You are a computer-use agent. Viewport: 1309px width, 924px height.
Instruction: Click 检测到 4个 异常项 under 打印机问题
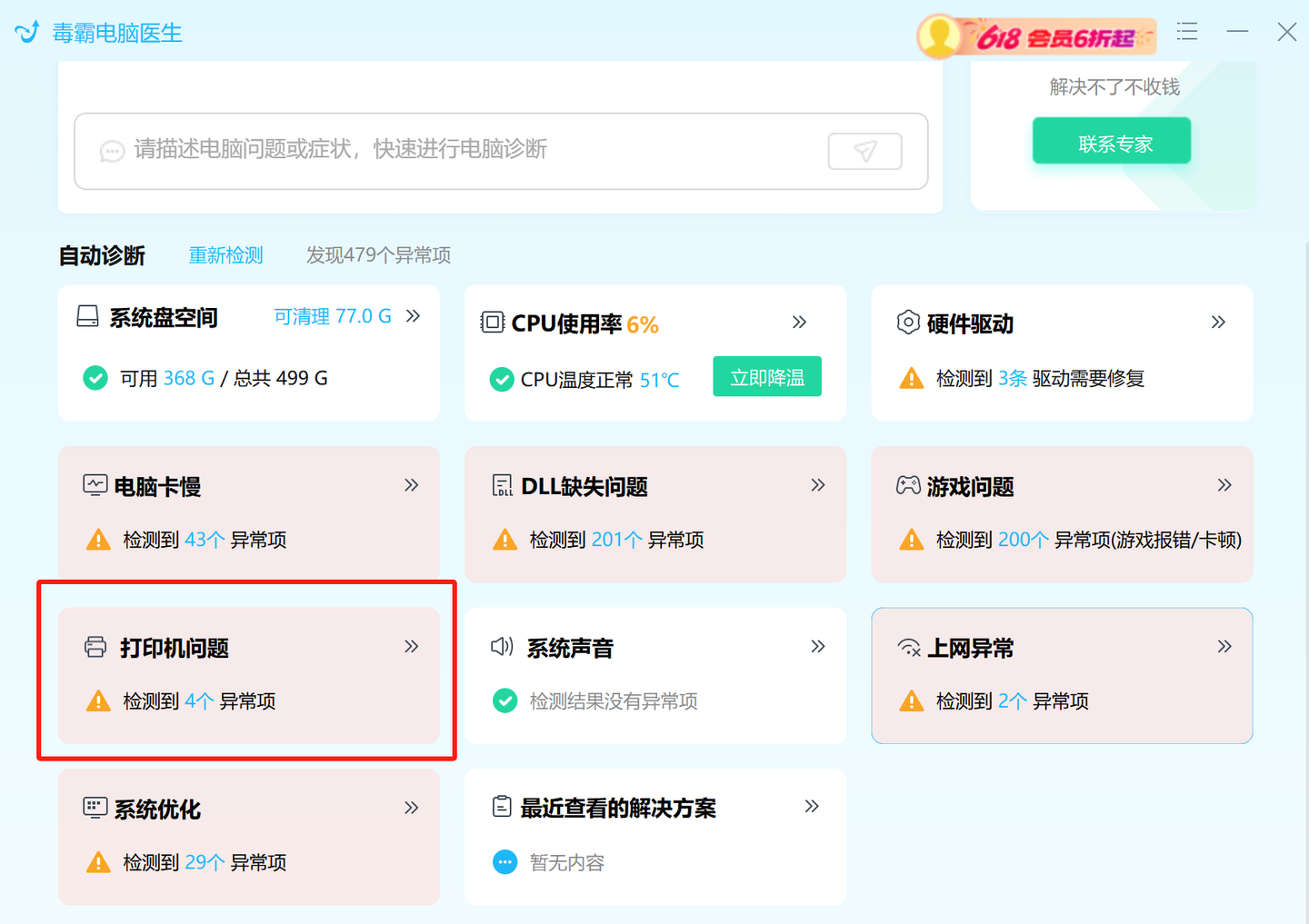[x=199, y=701]
